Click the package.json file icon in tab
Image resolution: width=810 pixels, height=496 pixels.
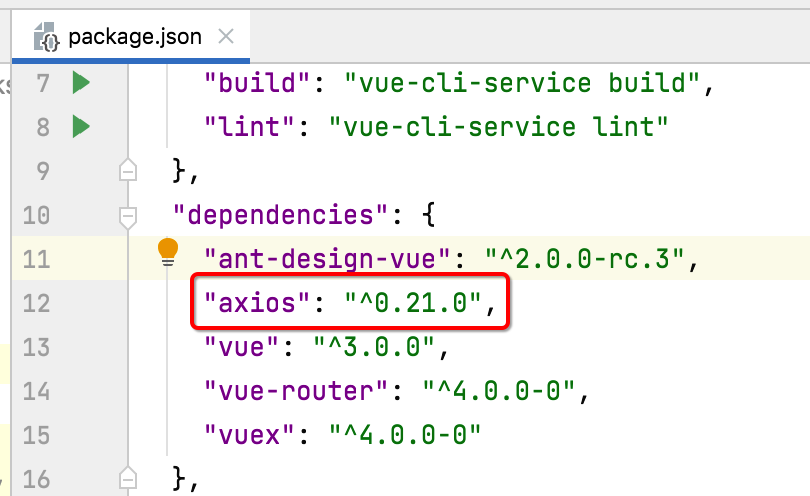[x=46, y=37]
